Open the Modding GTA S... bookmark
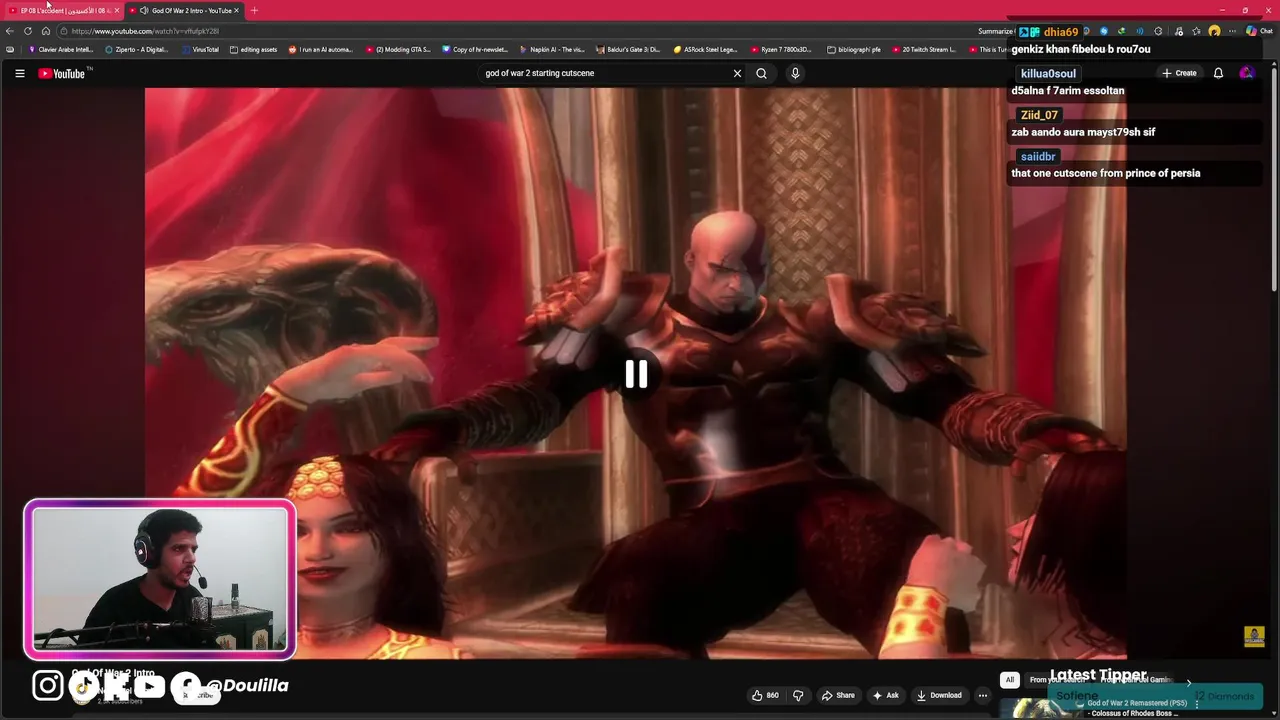 pyautogui.click(x=398, y=49)
